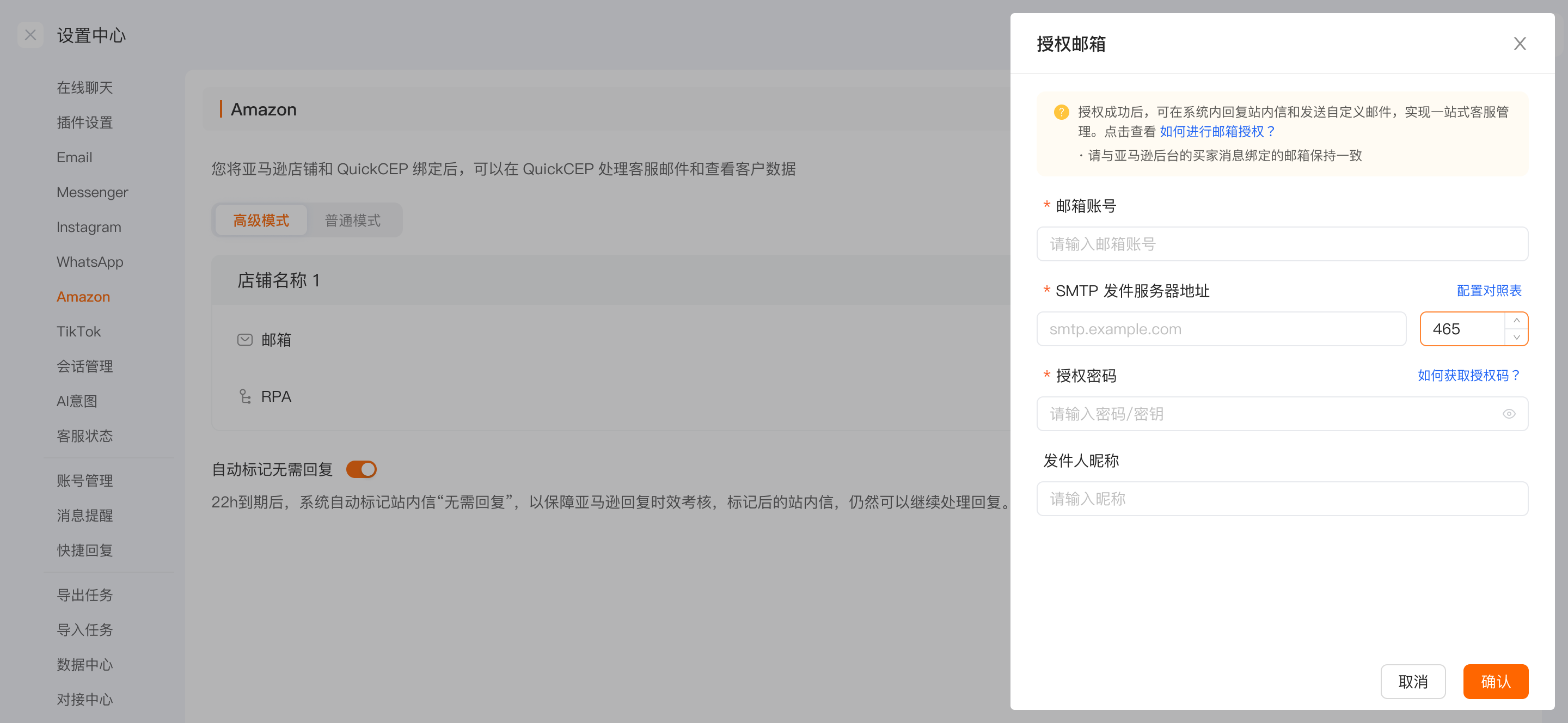The image size is (1568, 723).
Task: Open 数据中心 in sidebar
Action: (84, 665)
